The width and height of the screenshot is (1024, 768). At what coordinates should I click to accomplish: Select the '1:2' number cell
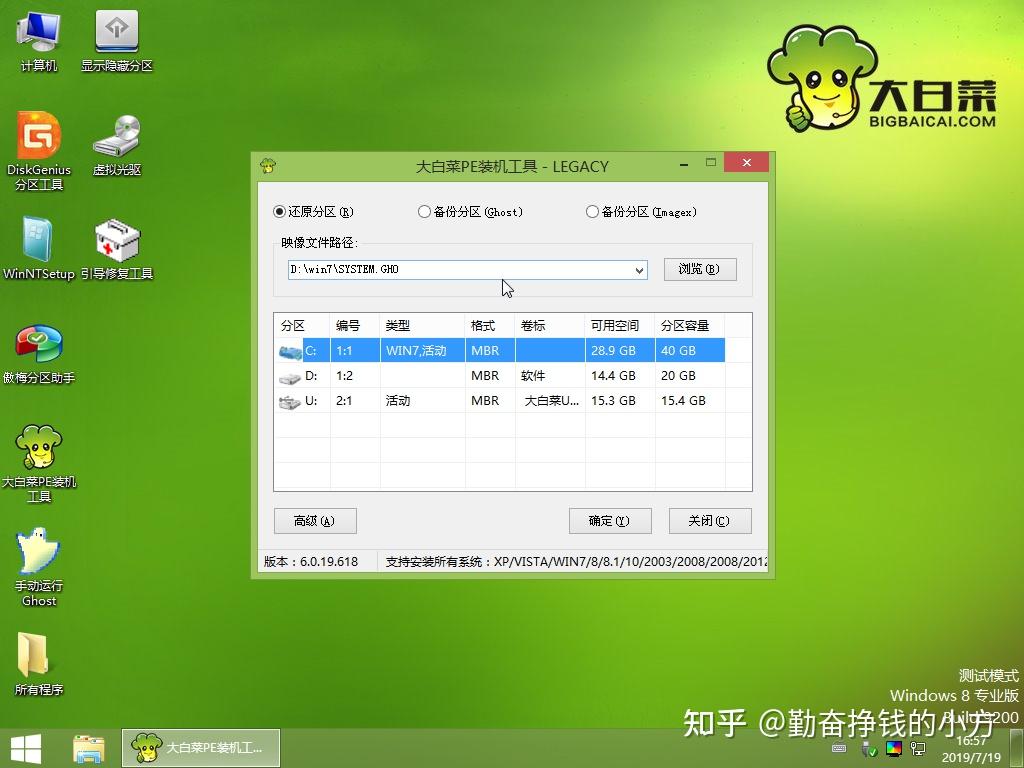click(x=355, y=376)
